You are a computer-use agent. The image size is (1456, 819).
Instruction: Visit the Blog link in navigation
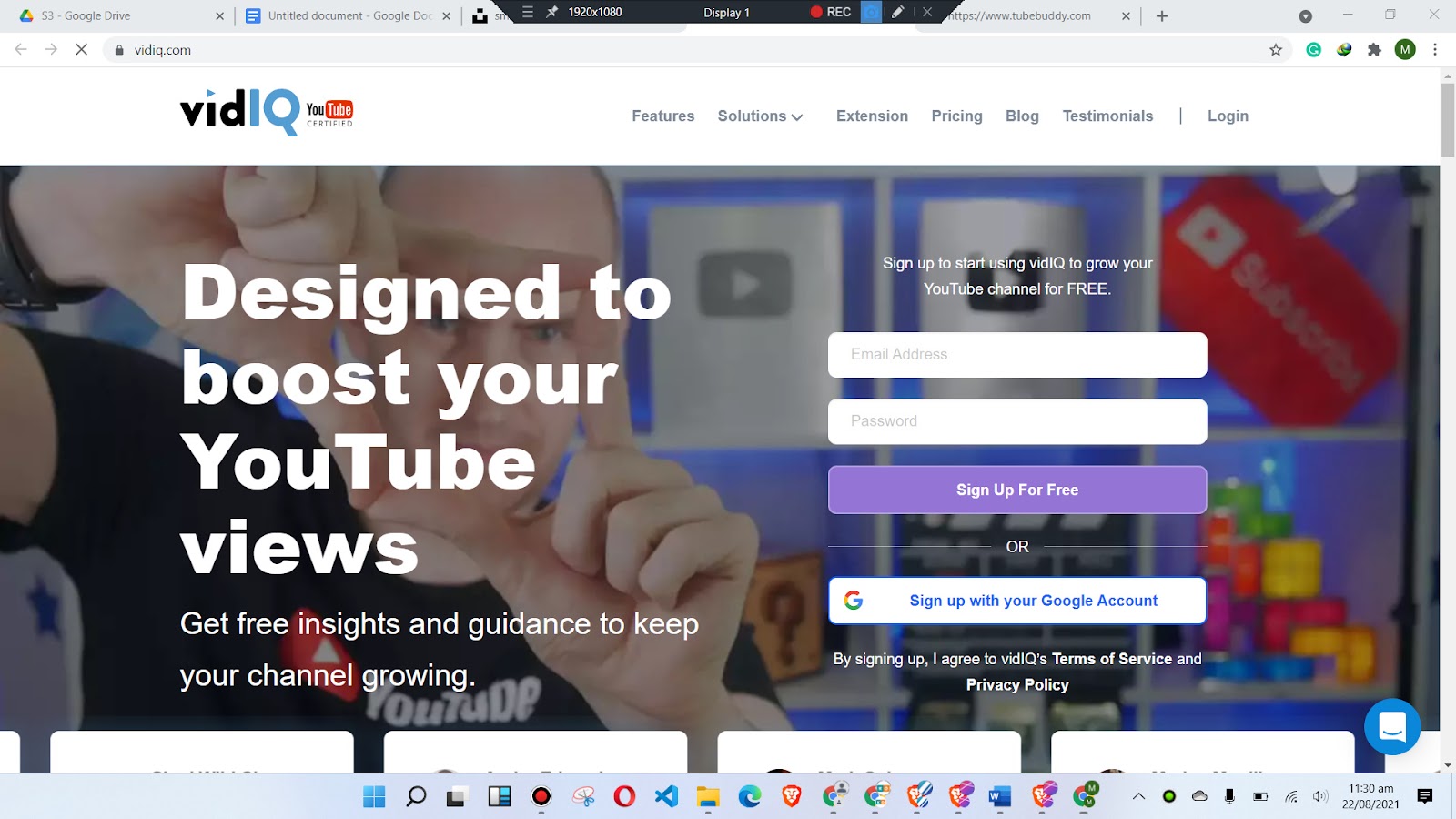click(x=1022, y=116)
